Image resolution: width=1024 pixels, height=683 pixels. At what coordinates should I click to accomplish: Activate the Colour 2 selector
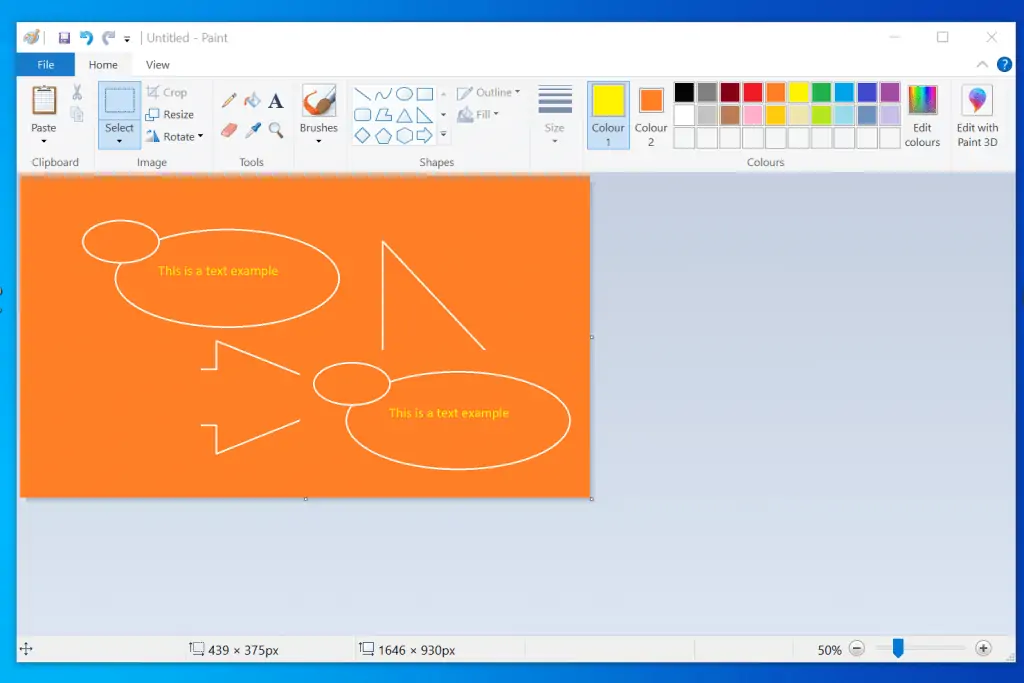pos(651,115)
